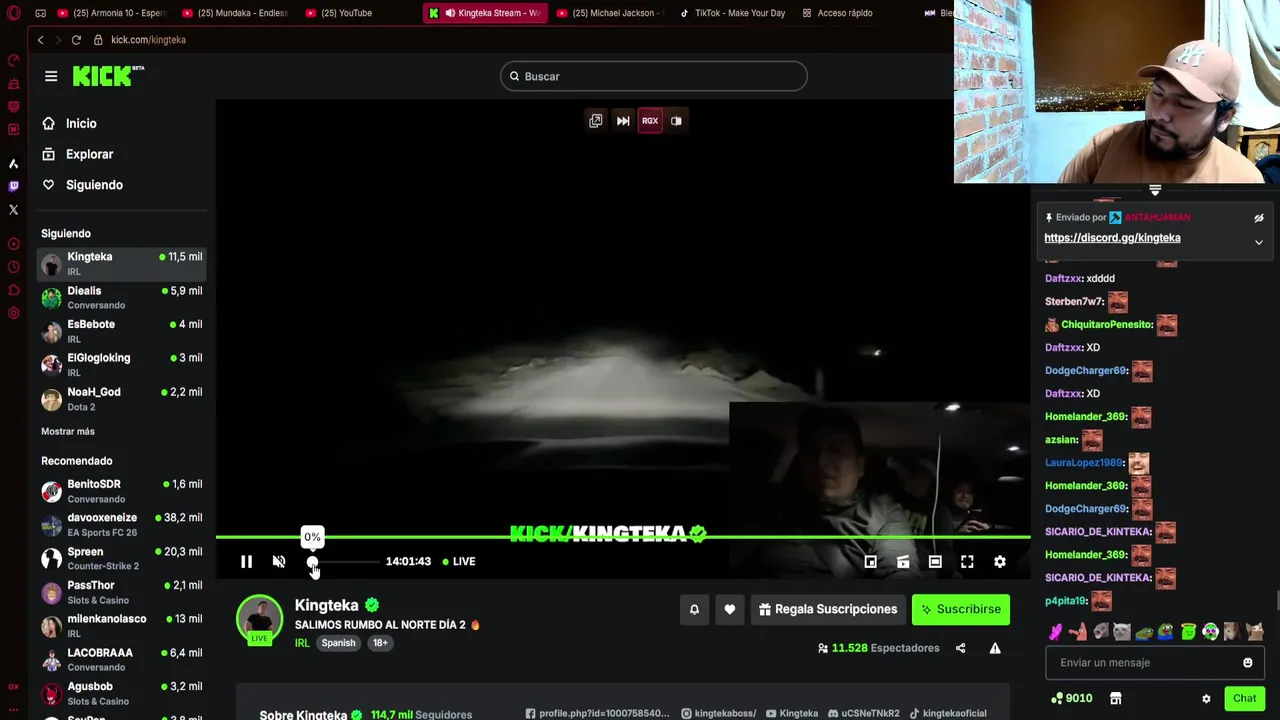Open BenitoSDR recommended channel

121,491
